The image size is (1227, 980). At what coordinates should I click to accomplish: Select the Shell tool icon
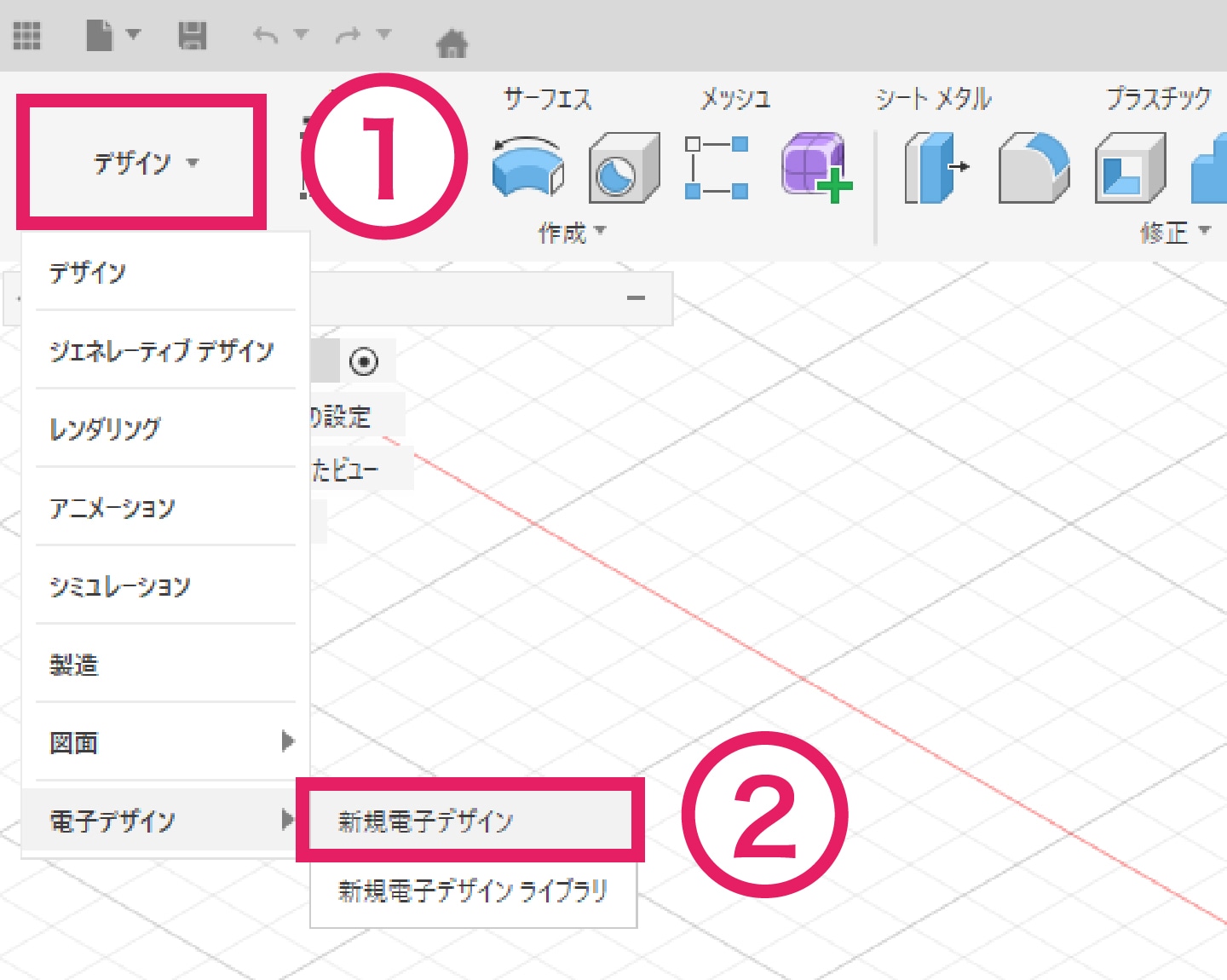(x=1130, y=168)
